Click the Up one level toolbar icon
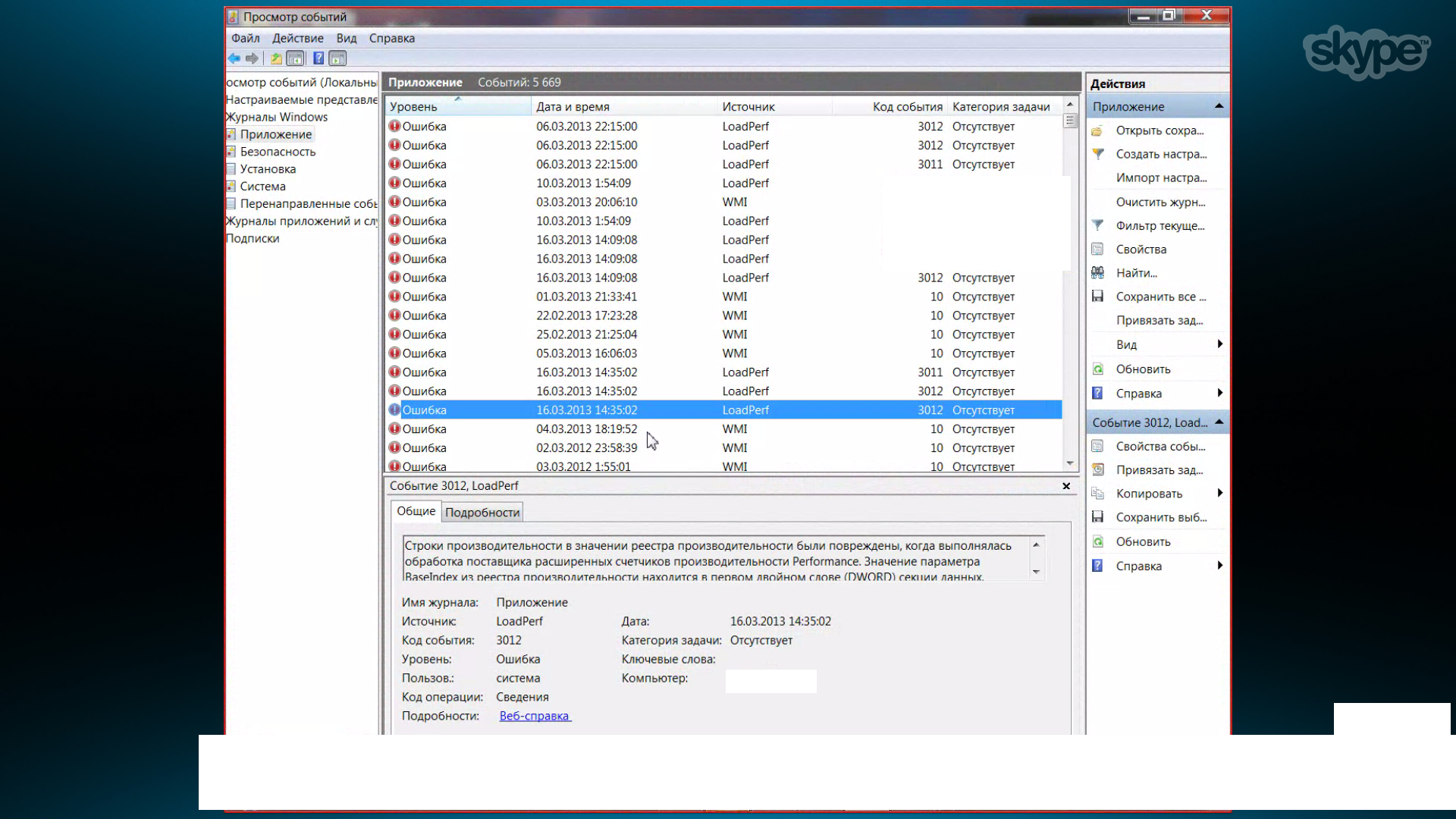This screenshot has width=1456, height=819. point(276,58)
